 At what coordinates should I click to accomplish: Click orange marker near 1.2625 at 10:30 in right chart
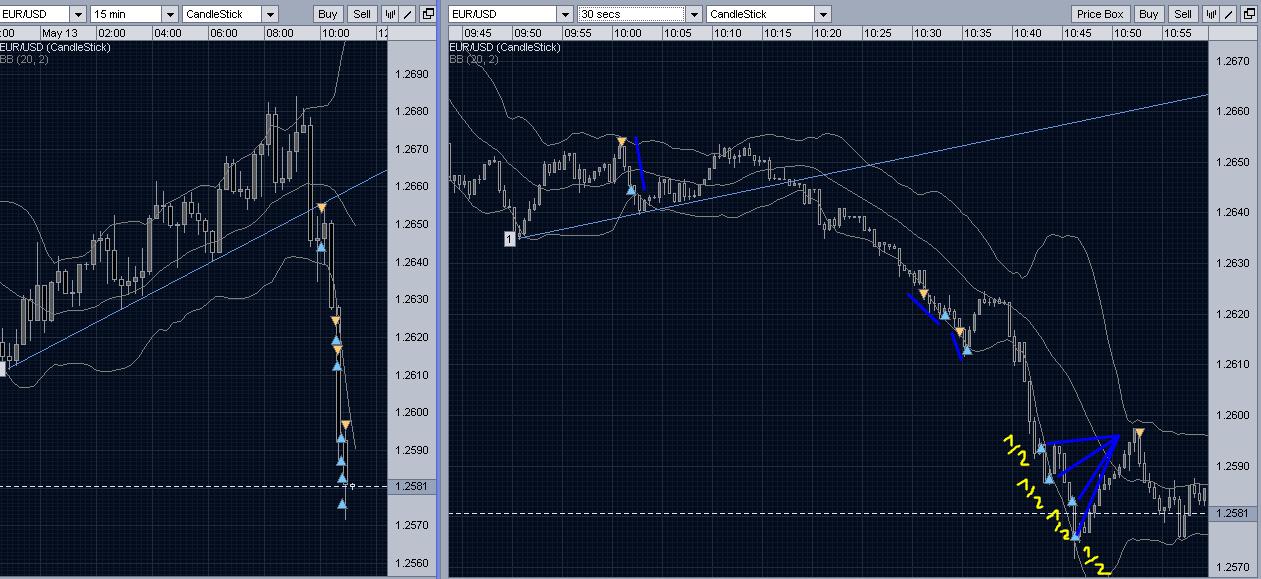[923, 294]
